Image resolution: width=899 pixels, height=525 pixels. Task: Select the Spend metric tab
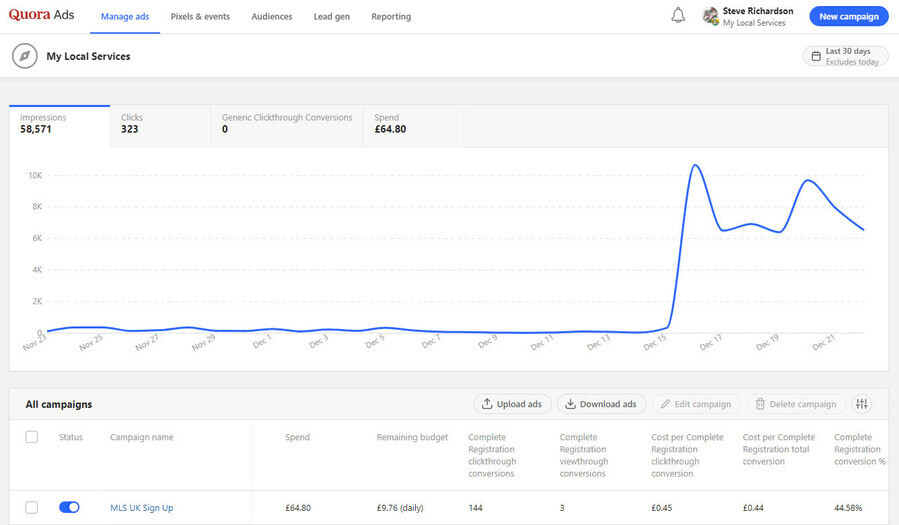click(412, 124)
